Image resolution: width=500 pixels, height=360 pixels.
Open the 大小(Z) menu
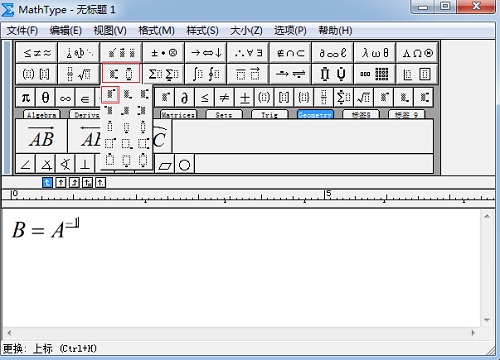[246, 31]
